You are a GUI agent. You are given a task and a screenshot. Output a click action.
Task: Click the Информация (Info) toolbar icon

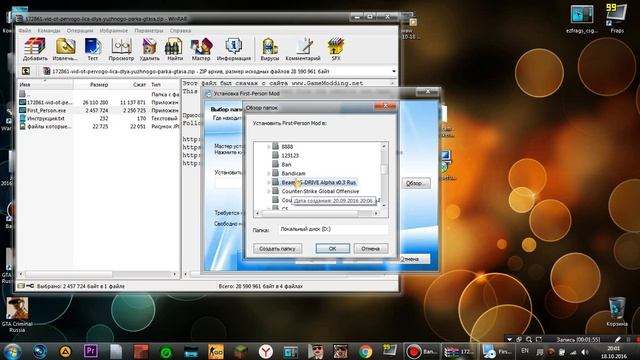pos(233,49)
